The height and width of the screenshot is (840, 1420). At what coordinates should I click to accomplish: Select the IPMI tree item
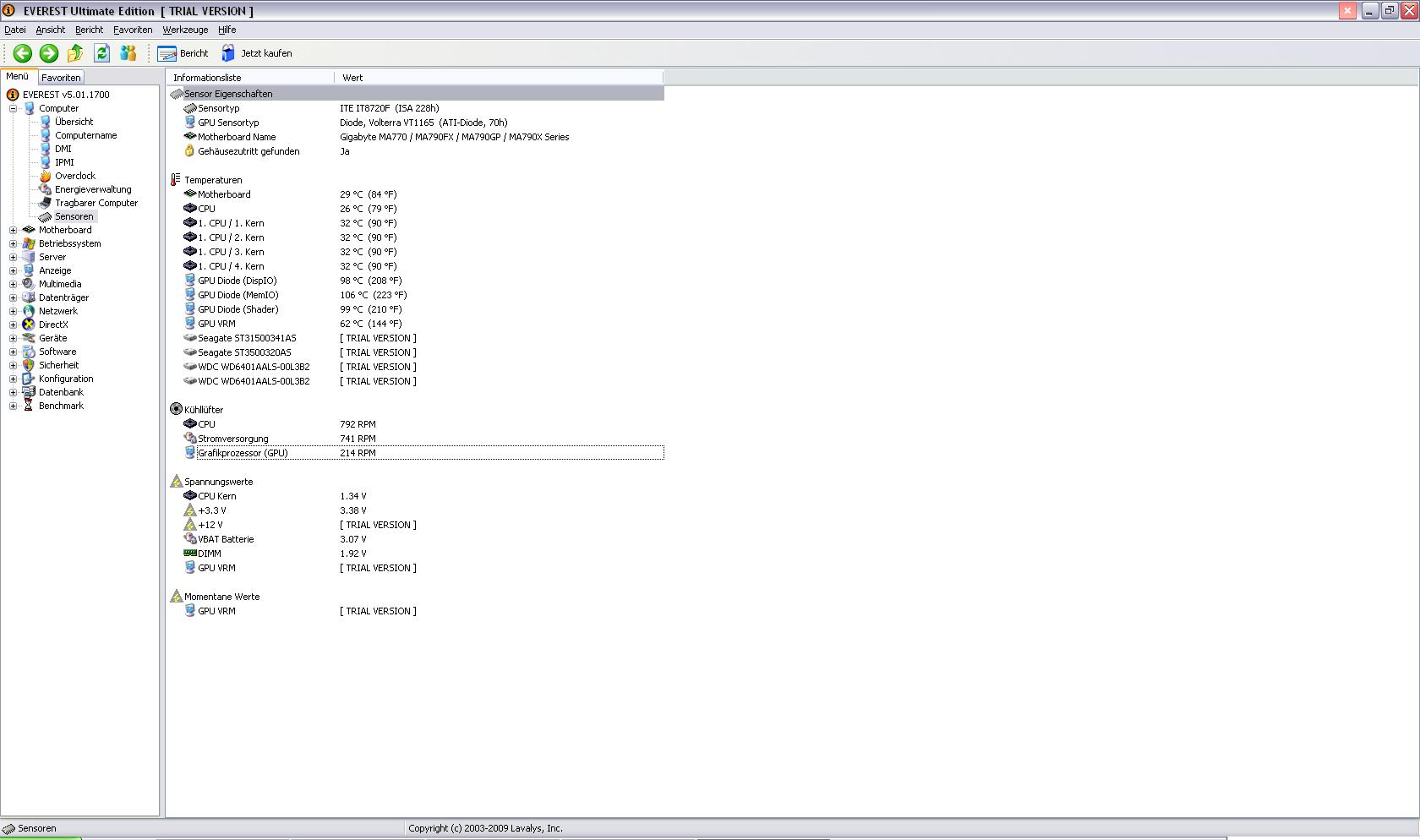[64, 162]
